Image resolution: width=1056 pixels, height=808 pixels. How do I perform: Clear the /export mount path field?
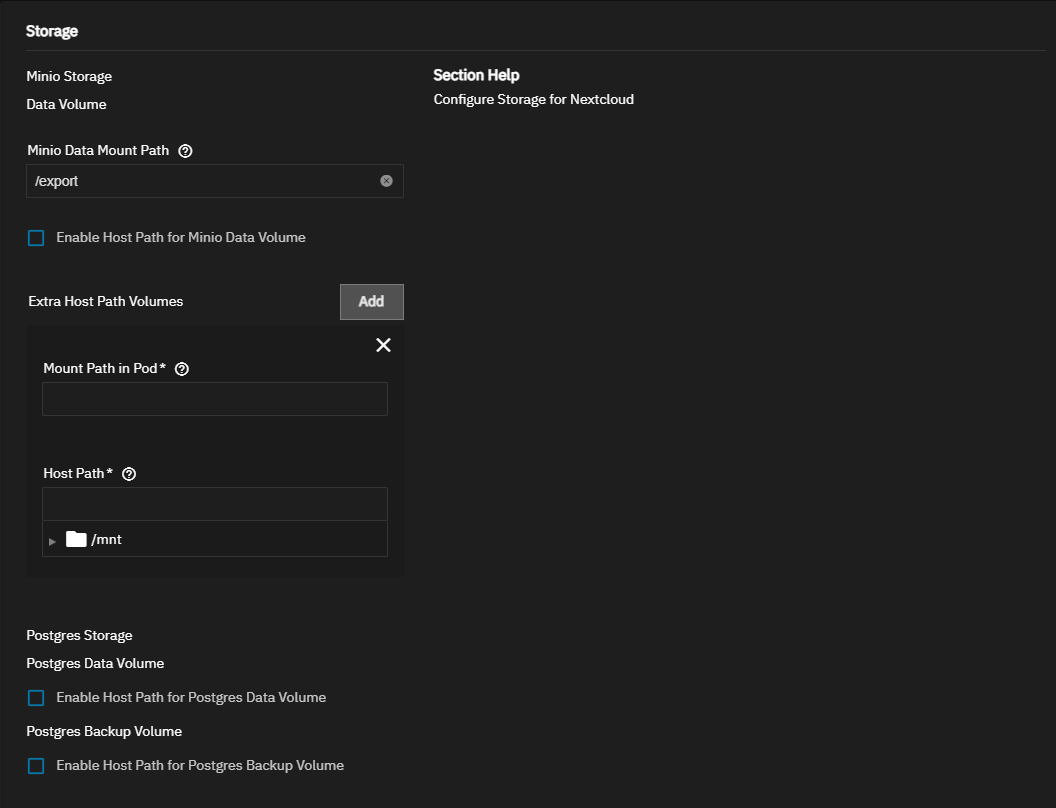pos(386,181)
